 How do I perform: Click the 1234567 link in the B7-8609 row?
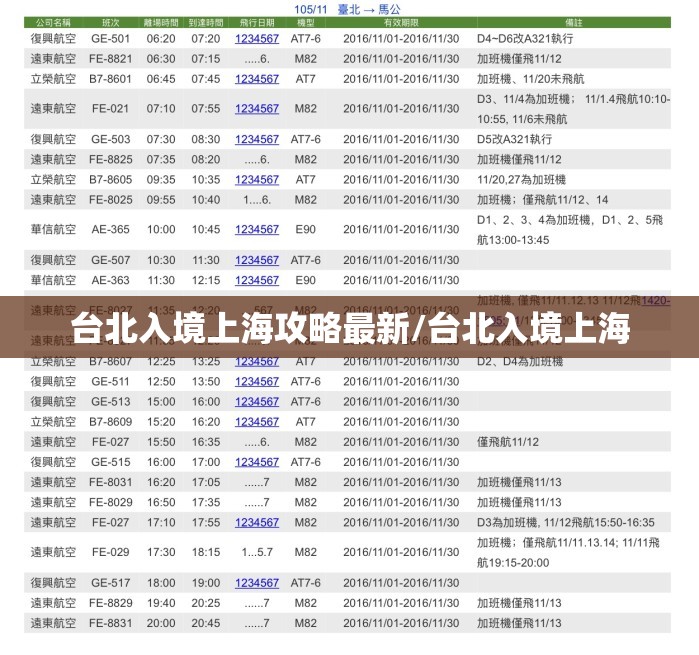click(x=257, y=422)
